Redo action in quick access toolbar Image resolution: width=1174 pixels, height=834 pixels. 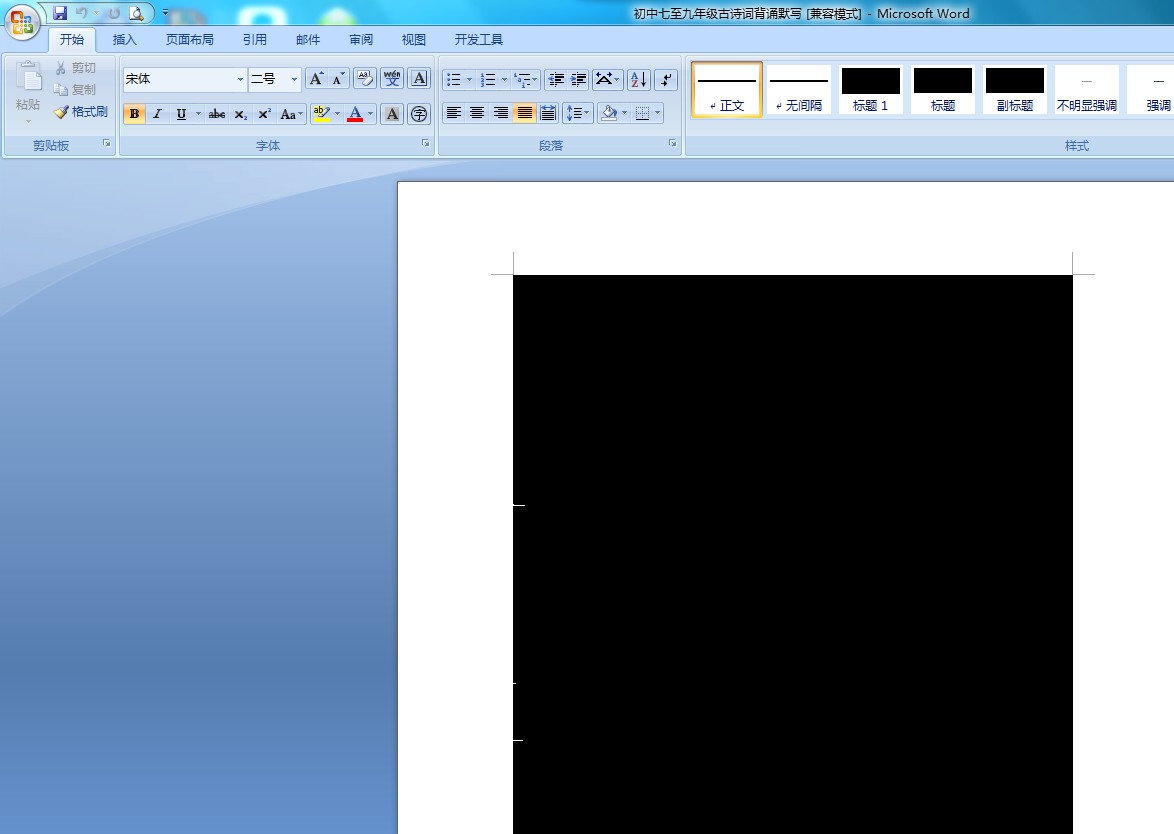[x=114, y=13]
